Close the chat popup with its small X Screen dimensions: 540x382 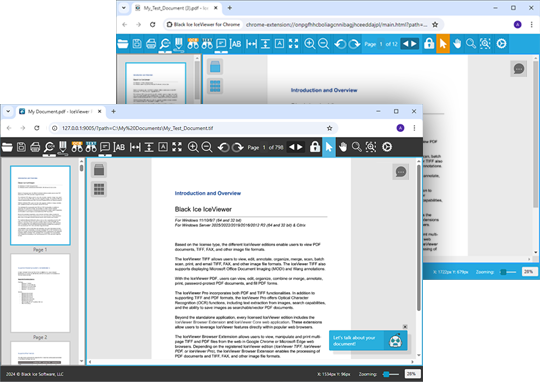tap(405, 327)
